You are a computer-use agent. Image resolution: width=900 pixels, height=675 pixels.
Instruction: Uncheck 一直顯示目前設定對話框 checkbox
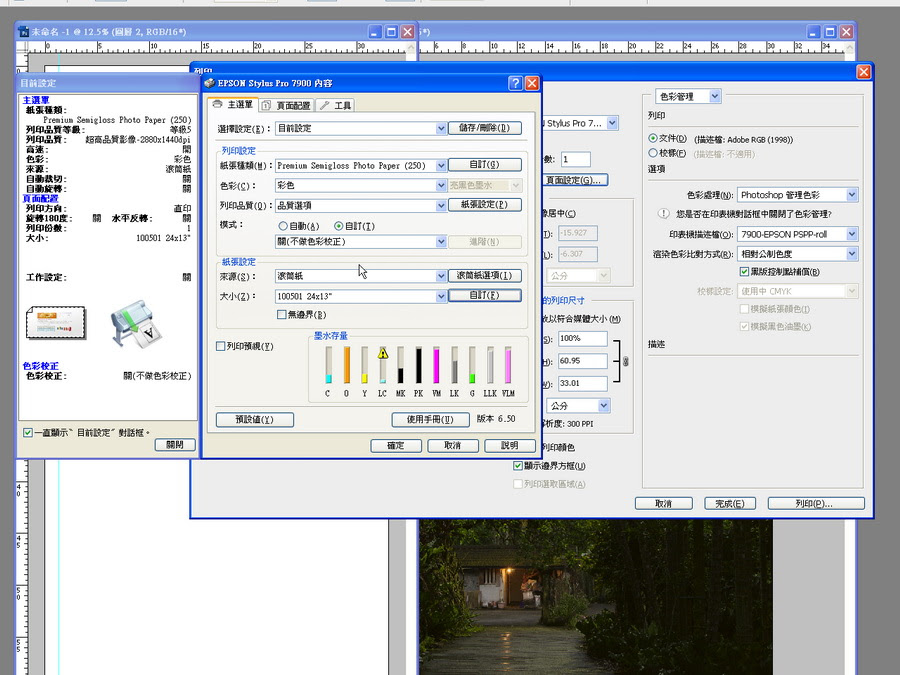[x=28, y=433]
